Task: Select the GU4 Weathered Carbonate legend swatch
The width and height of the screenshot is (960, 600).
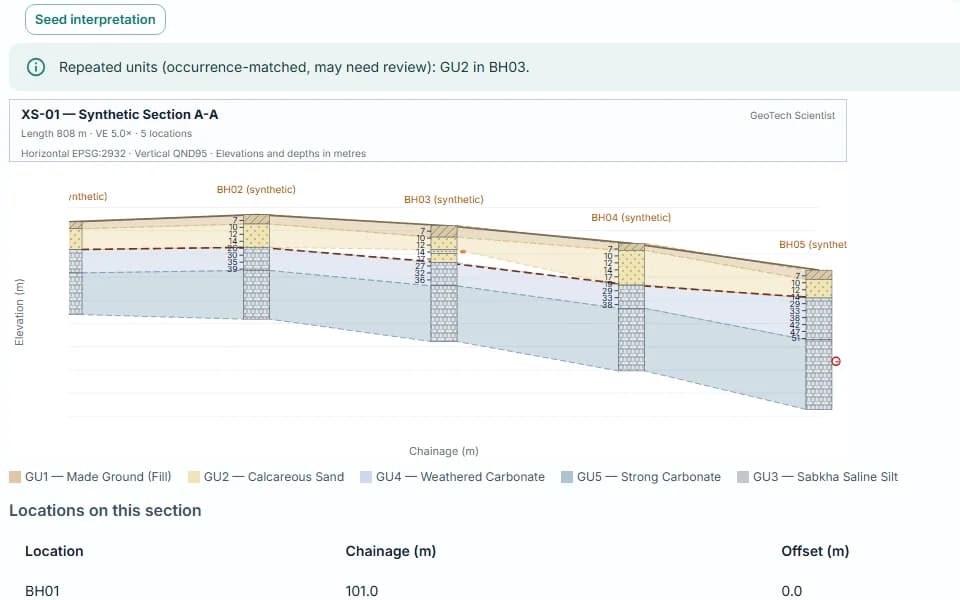Action: [366, 477]
